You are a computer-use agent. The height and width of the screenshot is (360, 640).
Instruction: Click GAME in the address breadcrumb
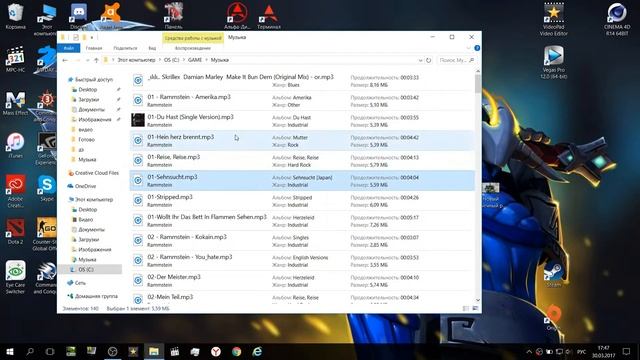(195, 60)
